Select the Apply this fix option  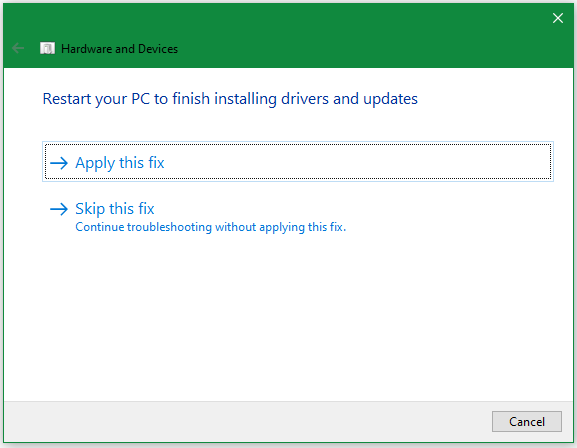[298, 162]
